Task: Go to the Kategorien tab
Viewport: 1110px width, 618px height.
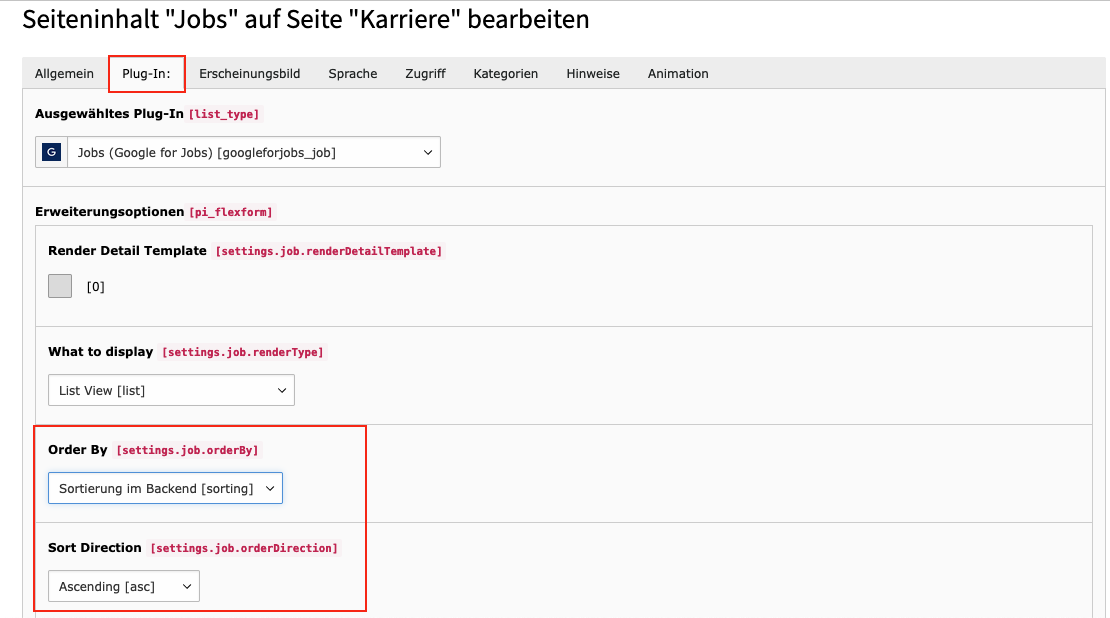Action: click(505, 74)
